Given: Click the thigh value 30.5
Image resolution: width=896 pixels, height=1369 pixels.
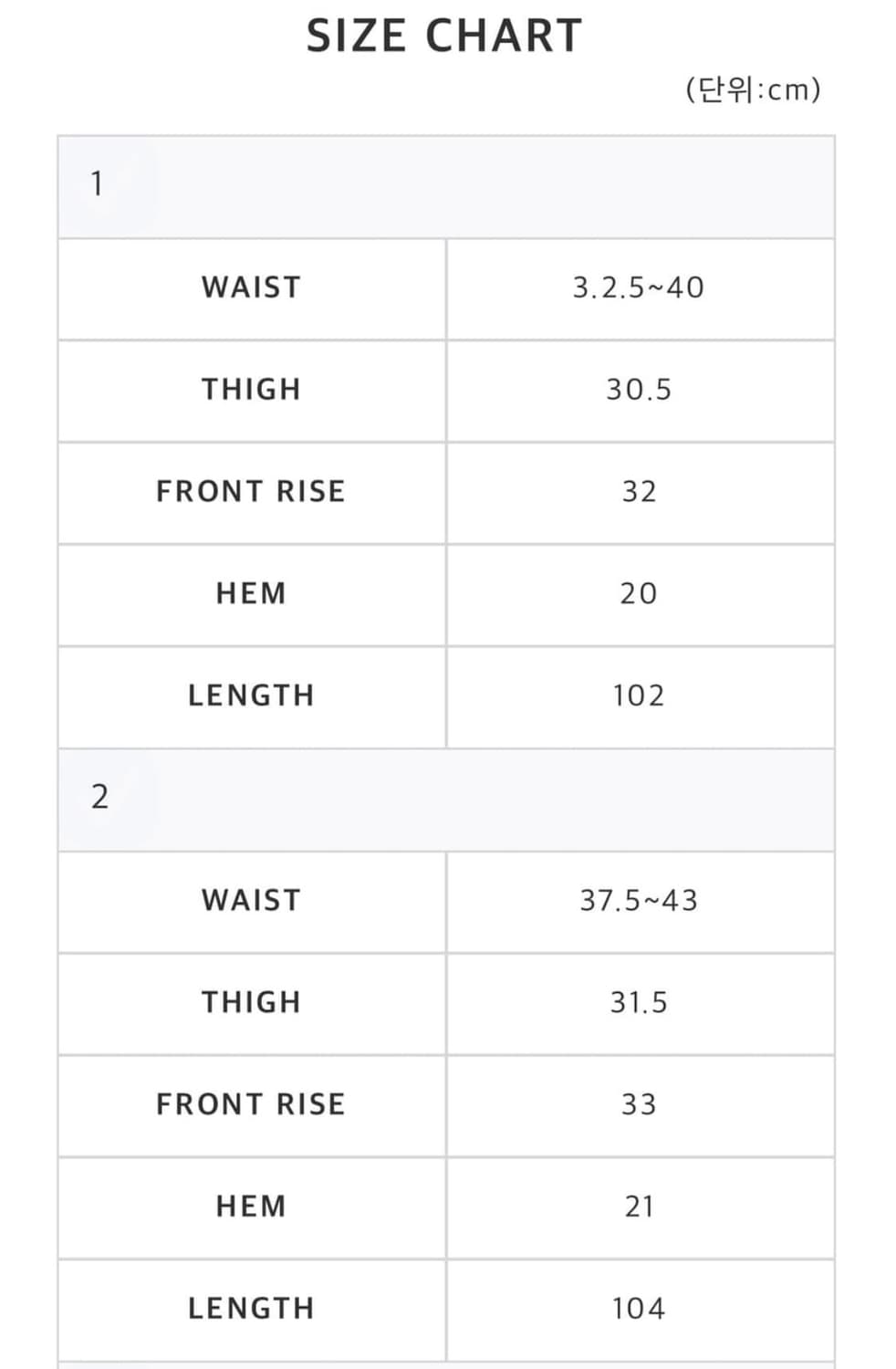Looking at the screenshot, I should coord(639,390).
